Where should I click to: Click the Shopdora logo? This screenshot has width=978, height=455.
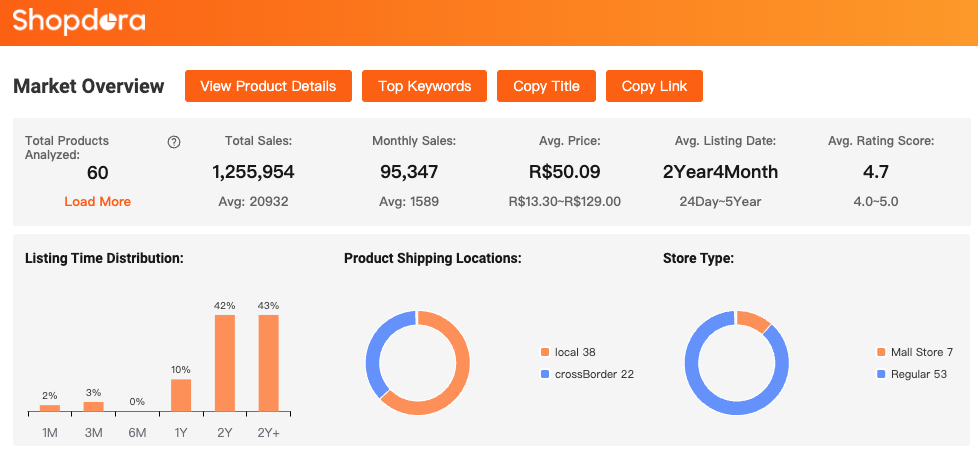coord(79,21)
